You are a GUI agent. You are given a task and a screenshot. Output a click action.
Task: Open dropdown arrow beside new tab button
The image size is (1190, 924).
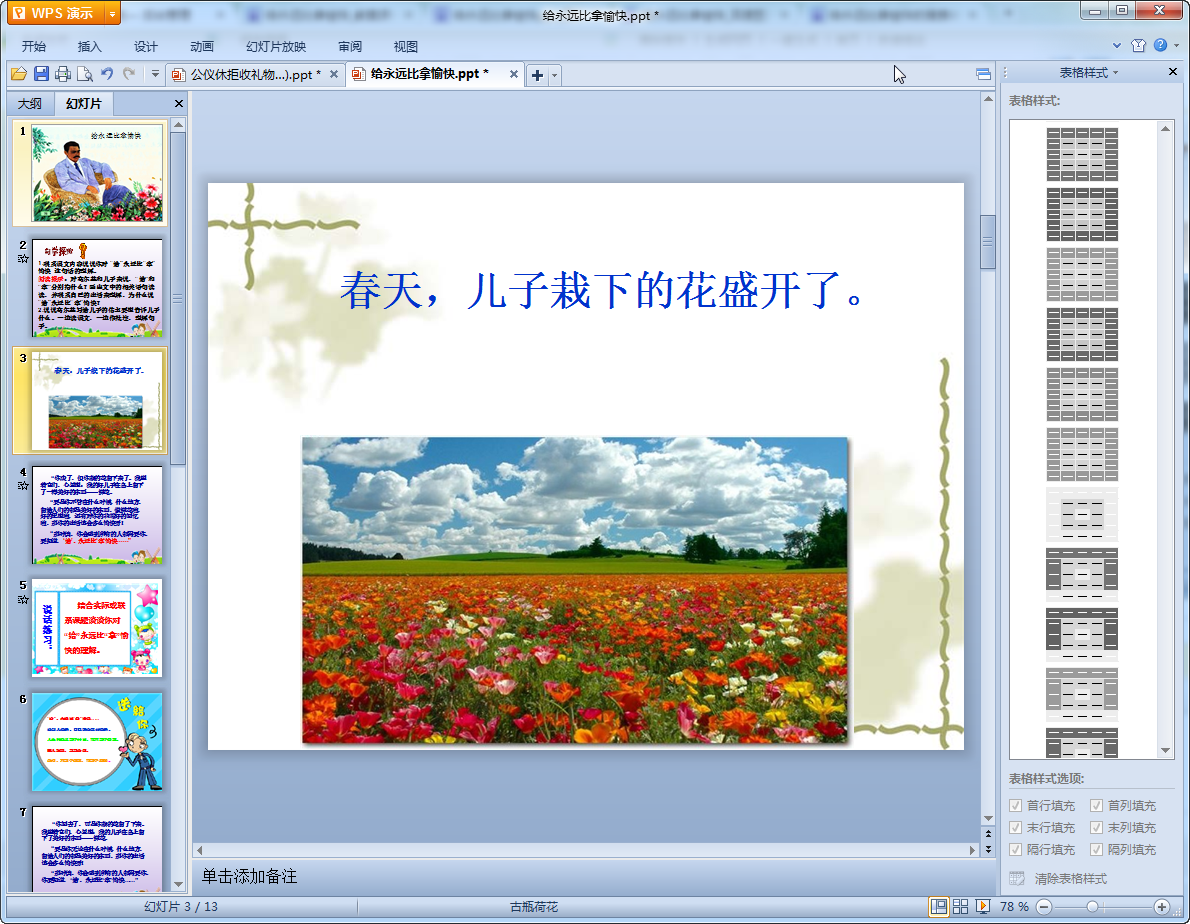[x=554, y=75]
